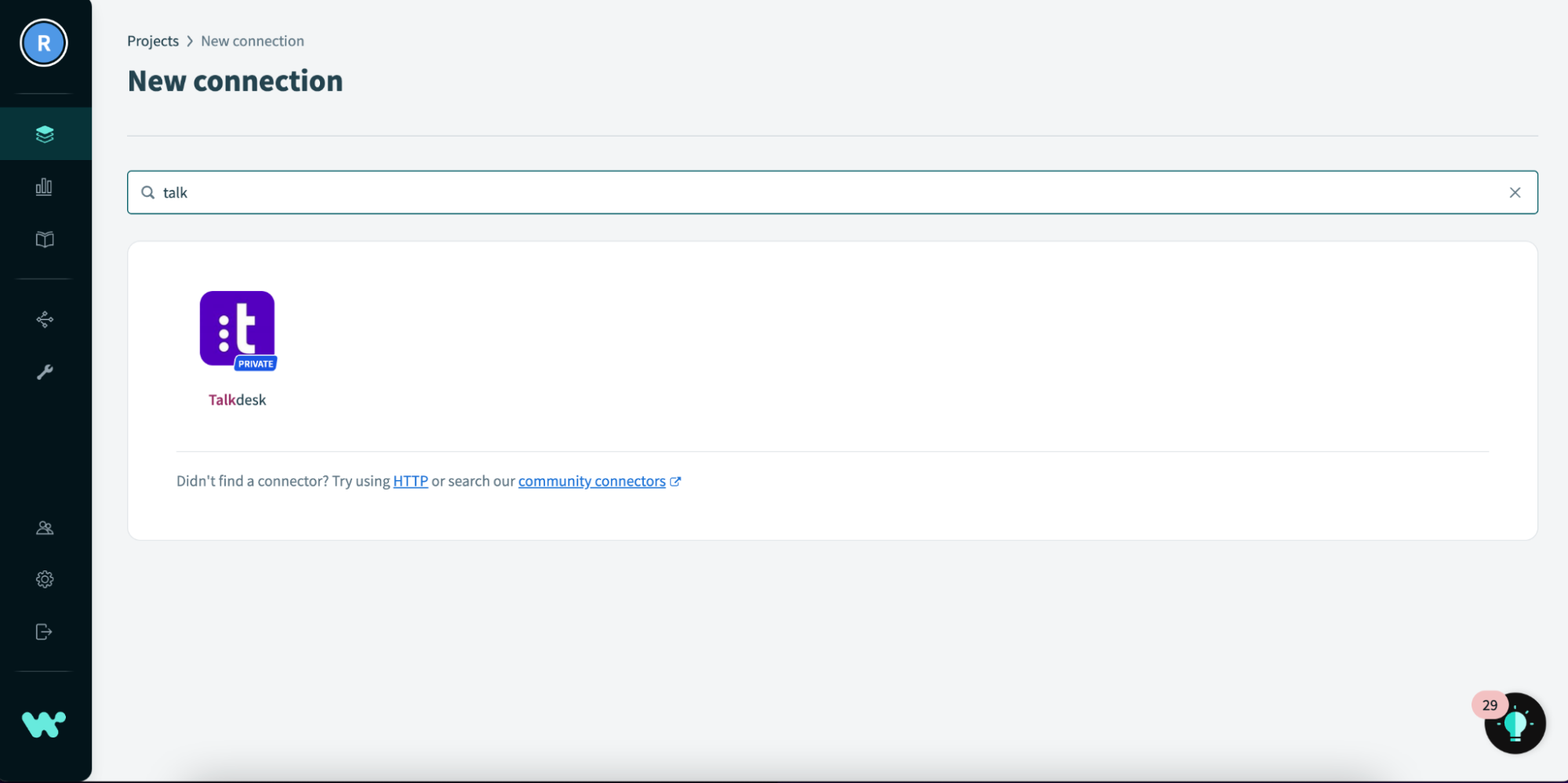Click the PRIVATE badge on Talkdesk
Screen dimensions: 1568x783
point(256,363)
